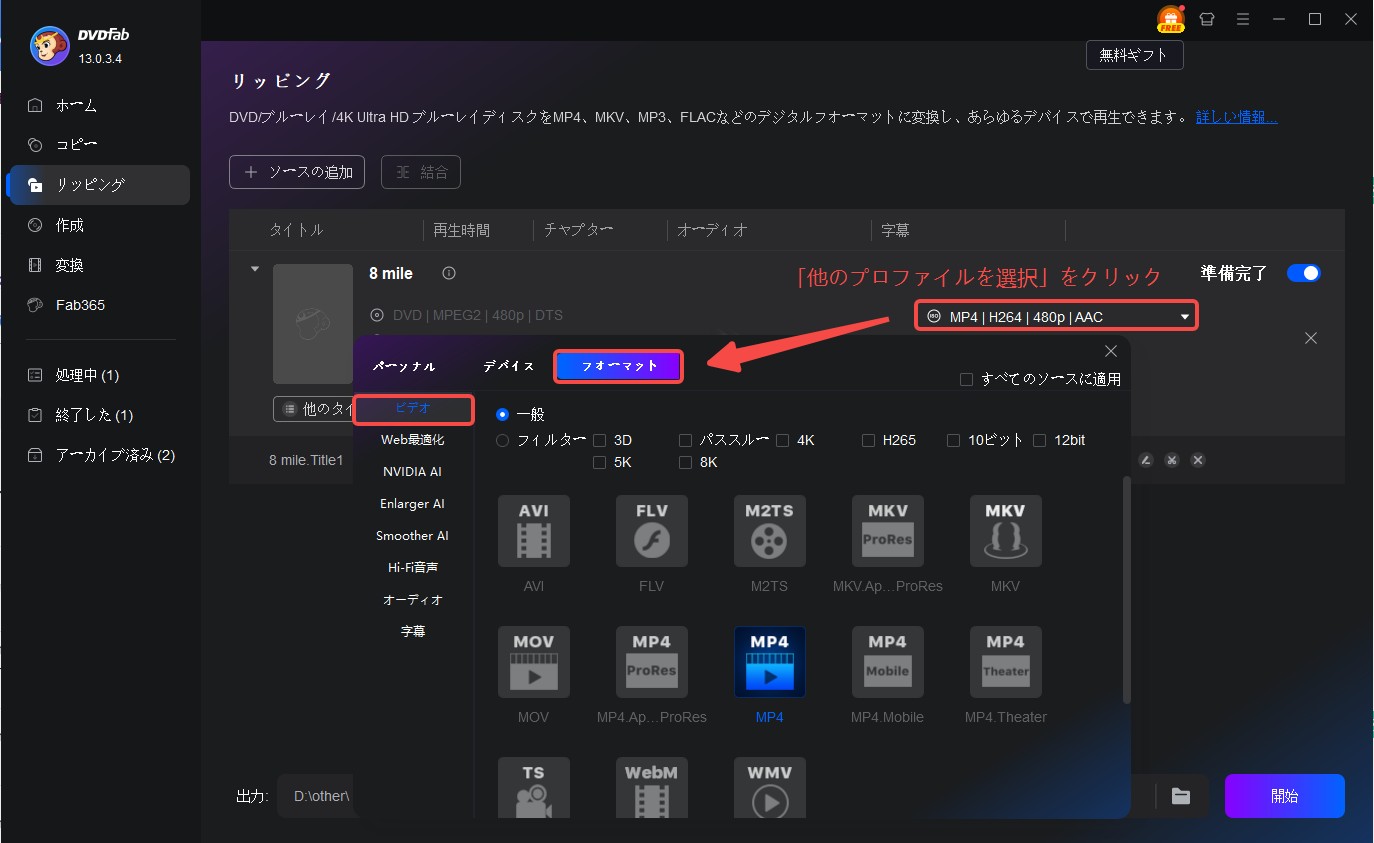
Task: Choose the MP4 Mobile format icon
Action: 888,662
